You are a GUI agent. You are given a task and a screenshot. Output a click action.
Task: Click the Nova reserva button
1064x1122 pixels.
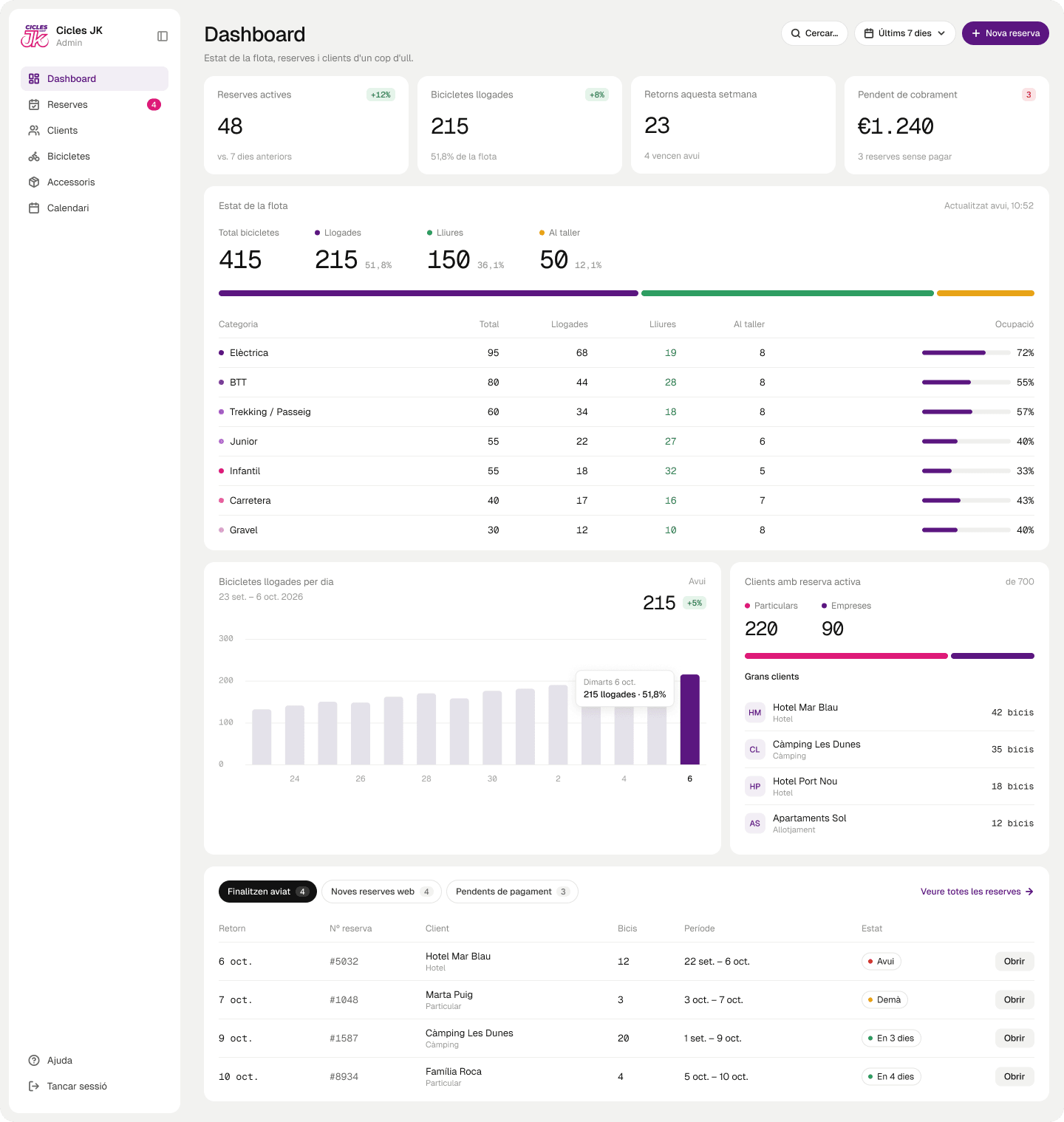(1006, 33)
